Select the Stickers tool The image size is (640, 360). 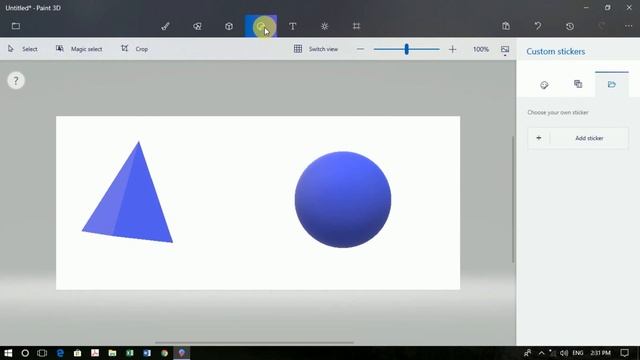(x=261, y=26)
